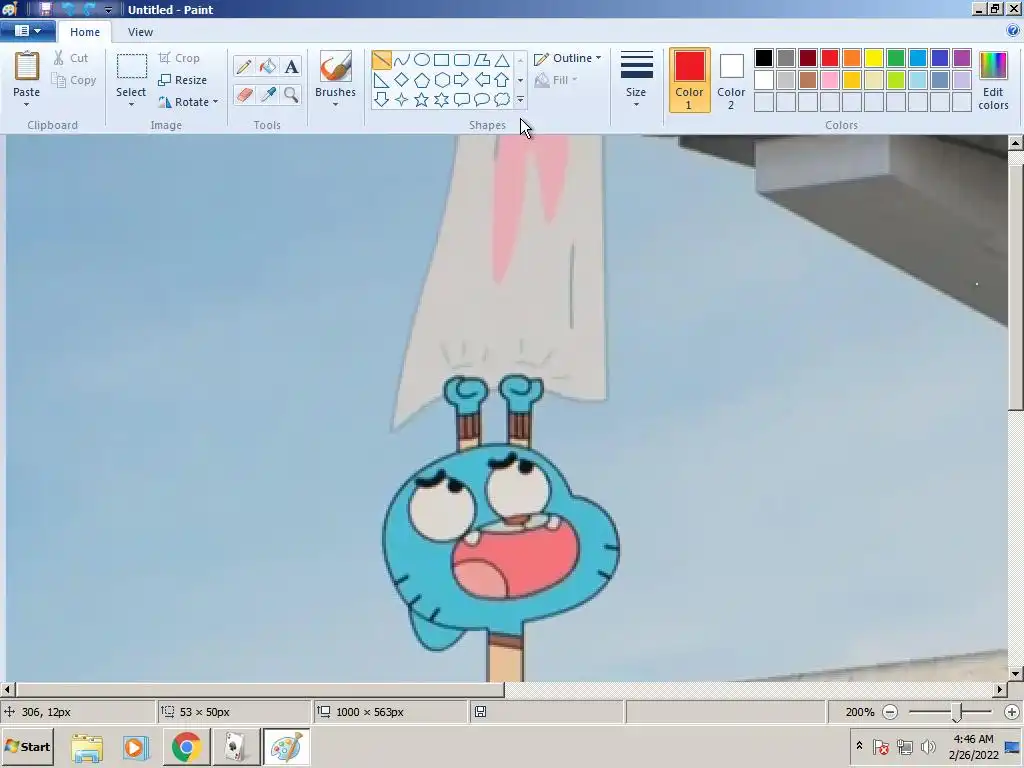1024x768 pixels.
Task: Choose the Oval shape
Action: click(x=422, y=60)
